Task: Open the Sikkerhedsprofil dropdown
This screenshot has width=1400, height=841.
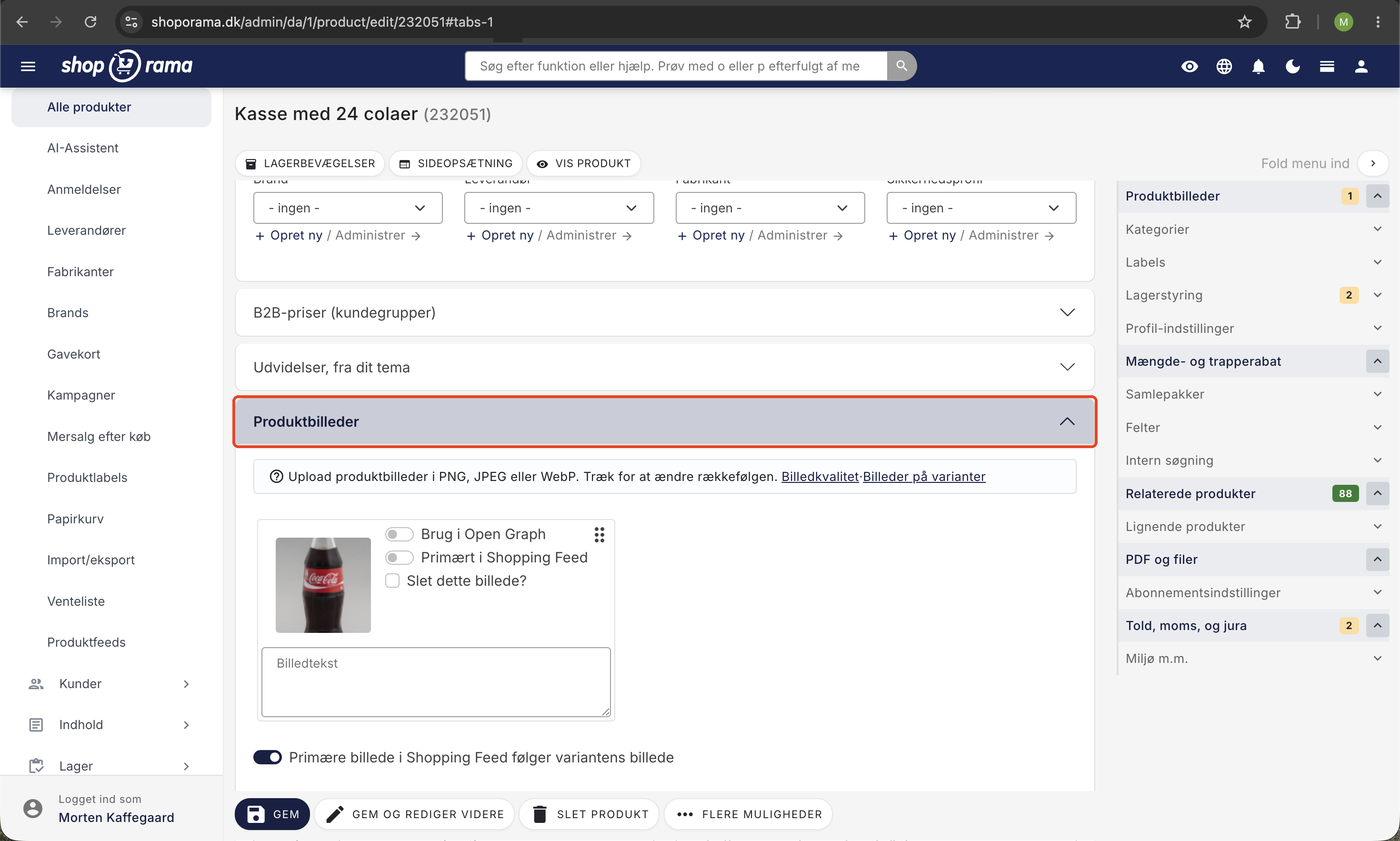Action: (x=981, y=208)
